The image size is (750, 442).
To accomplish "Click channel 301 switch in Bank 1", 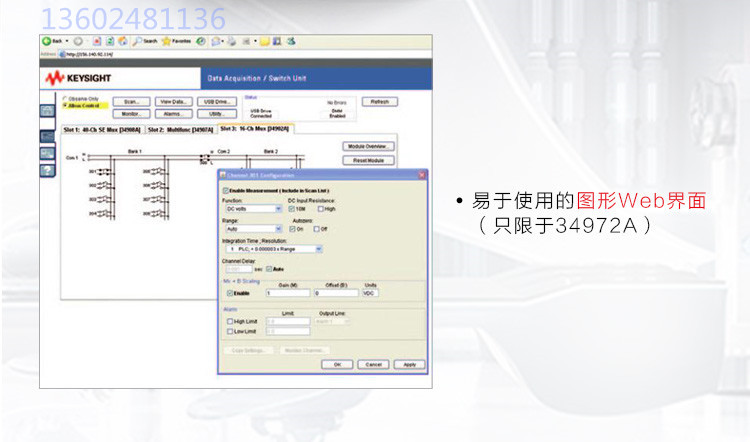I will pyautogui.click(x=105, y=171).
